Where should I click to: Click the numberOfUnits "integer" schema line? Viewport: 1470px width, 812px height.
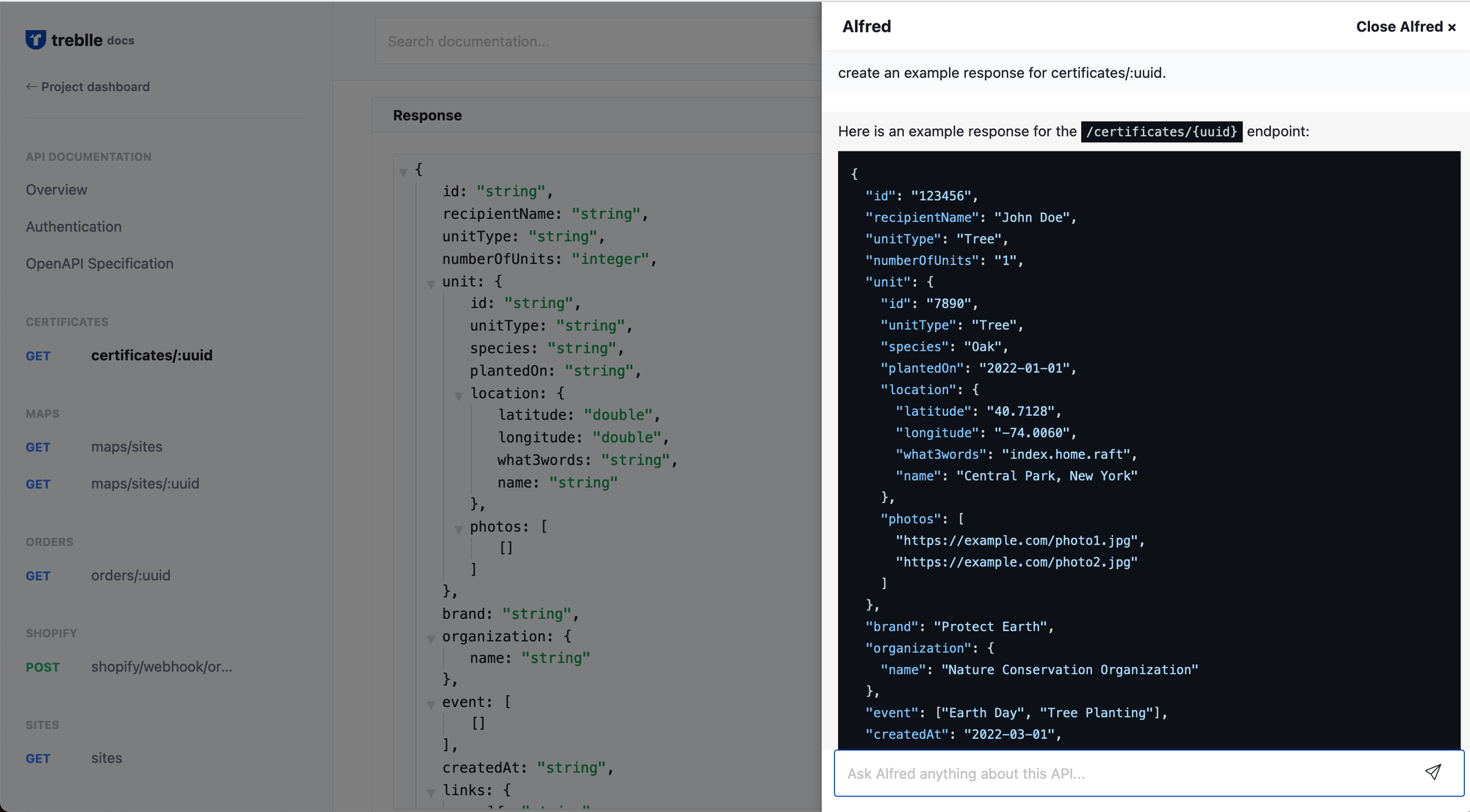point(549,259)
